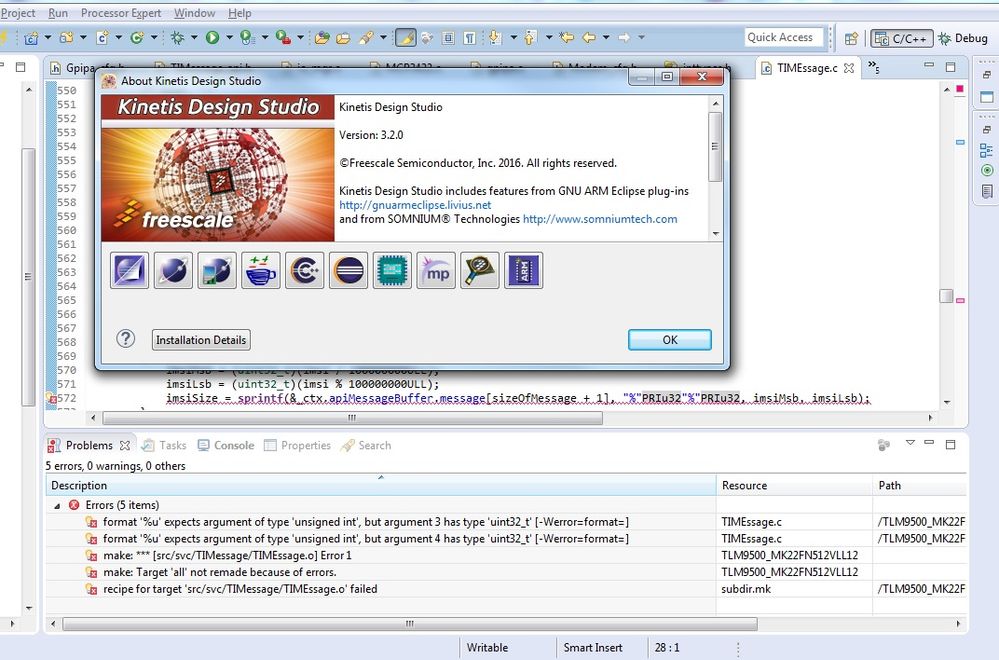Click the magnifier plug-in icon in About dialog
The width and height of the screenshot is (999, 660).
click(480, 270)
